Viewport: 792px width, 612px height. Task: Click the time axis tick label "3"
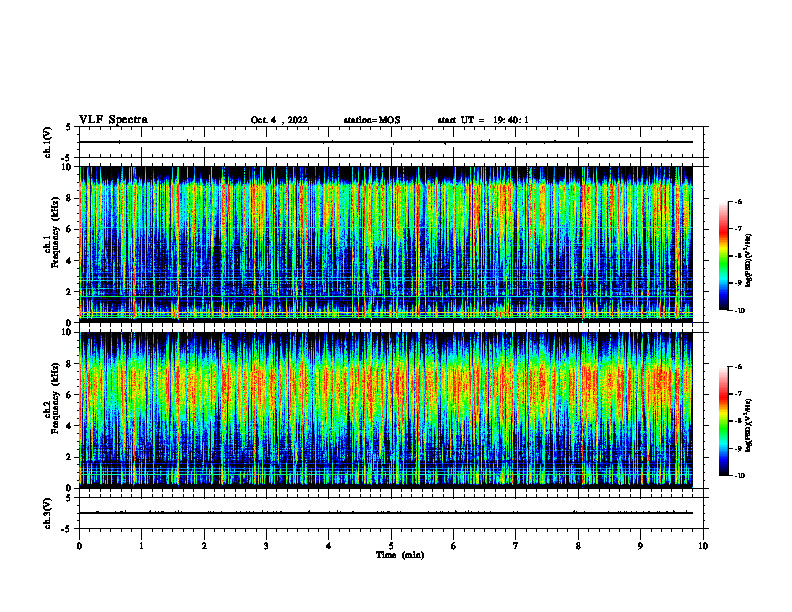266,546
